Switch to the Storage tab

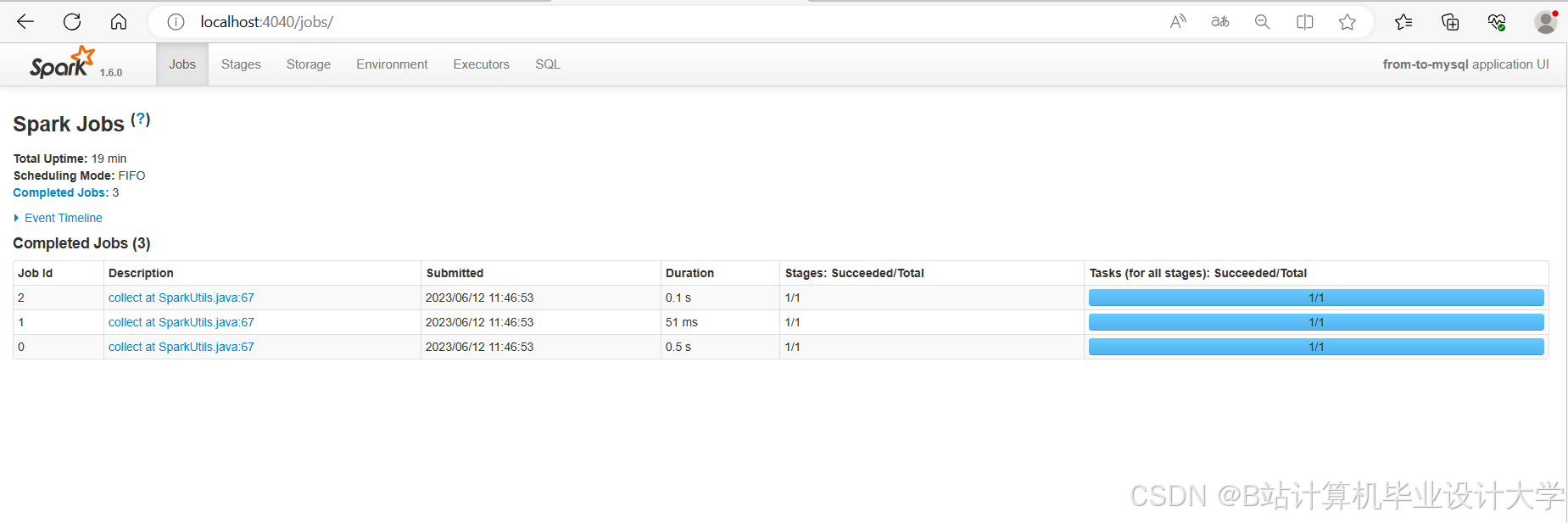point(309,64)
